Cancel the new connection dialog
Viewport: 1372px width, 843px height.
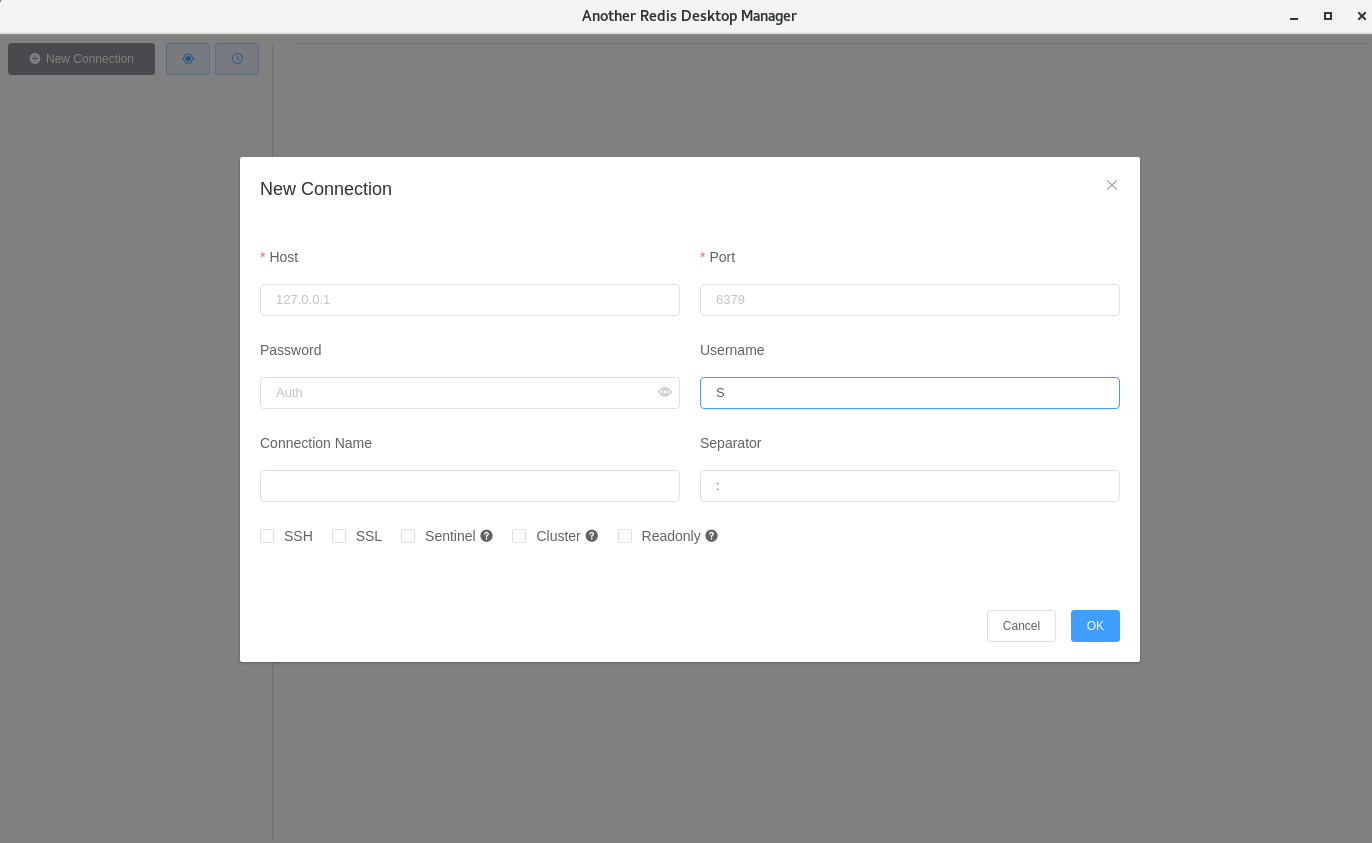[1021, 626]
